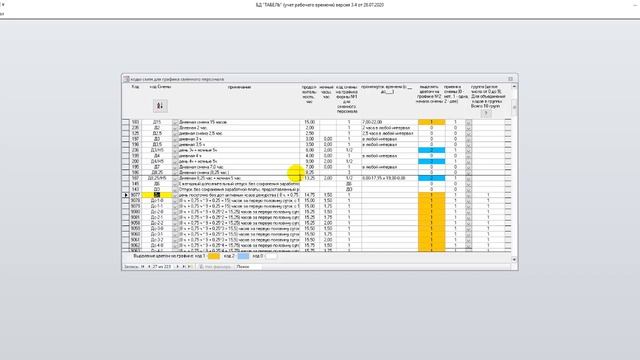Go to the first record in navigation bar
640x360 pixels.
[x=142, y=267]
